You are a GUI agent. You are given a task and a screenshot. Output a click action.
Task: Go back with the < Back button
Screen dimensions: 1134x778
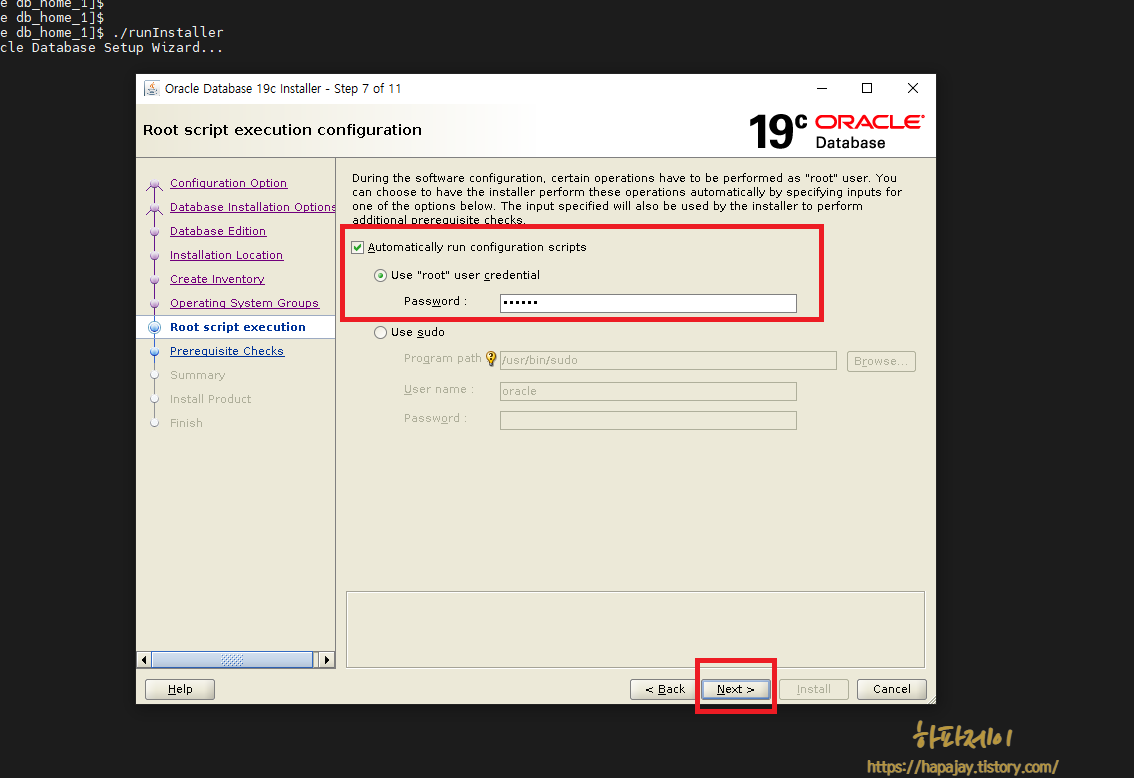tap(665, 689)
